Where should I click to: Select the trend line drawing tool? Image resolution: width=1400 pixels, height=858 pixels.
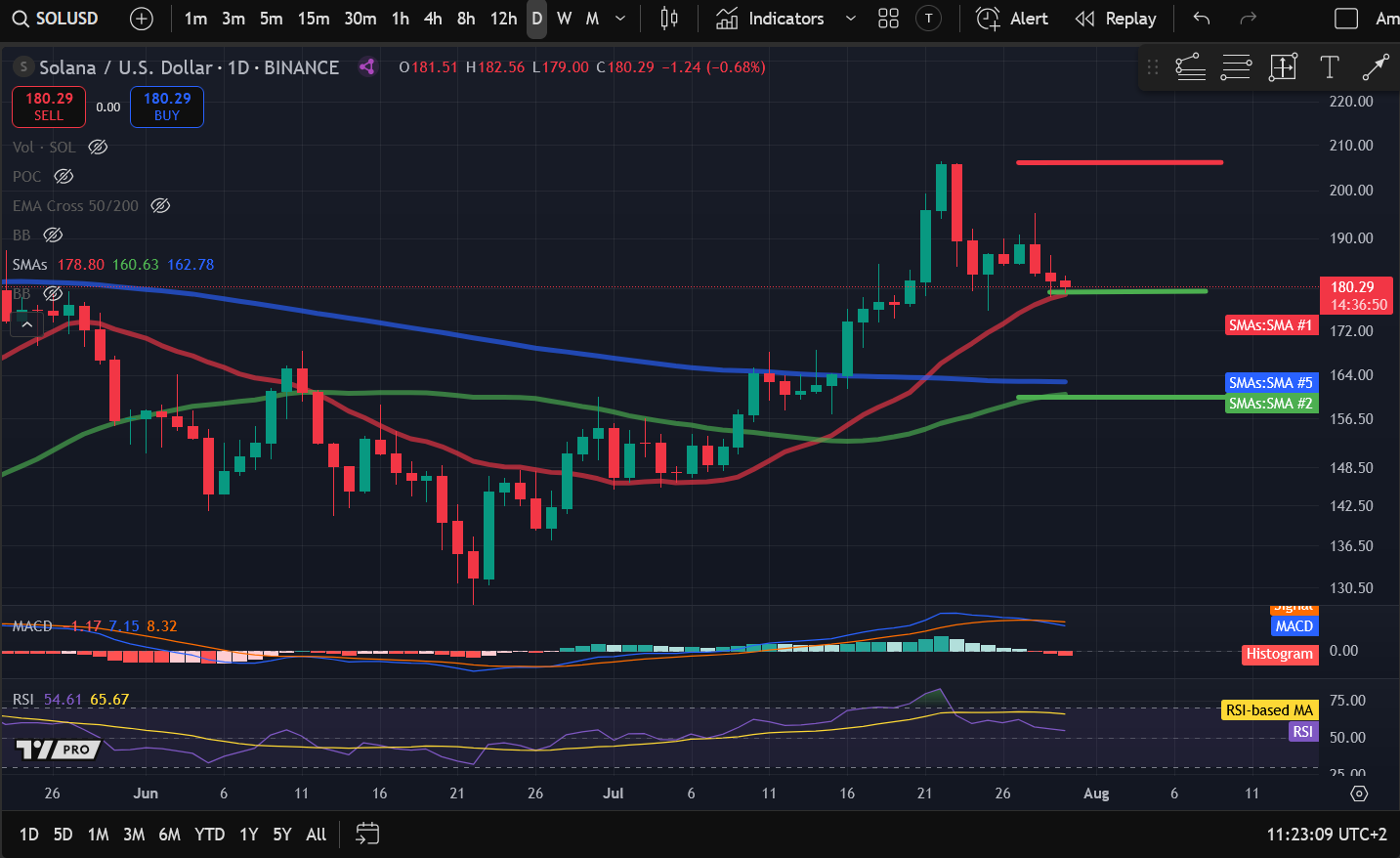1376,67
